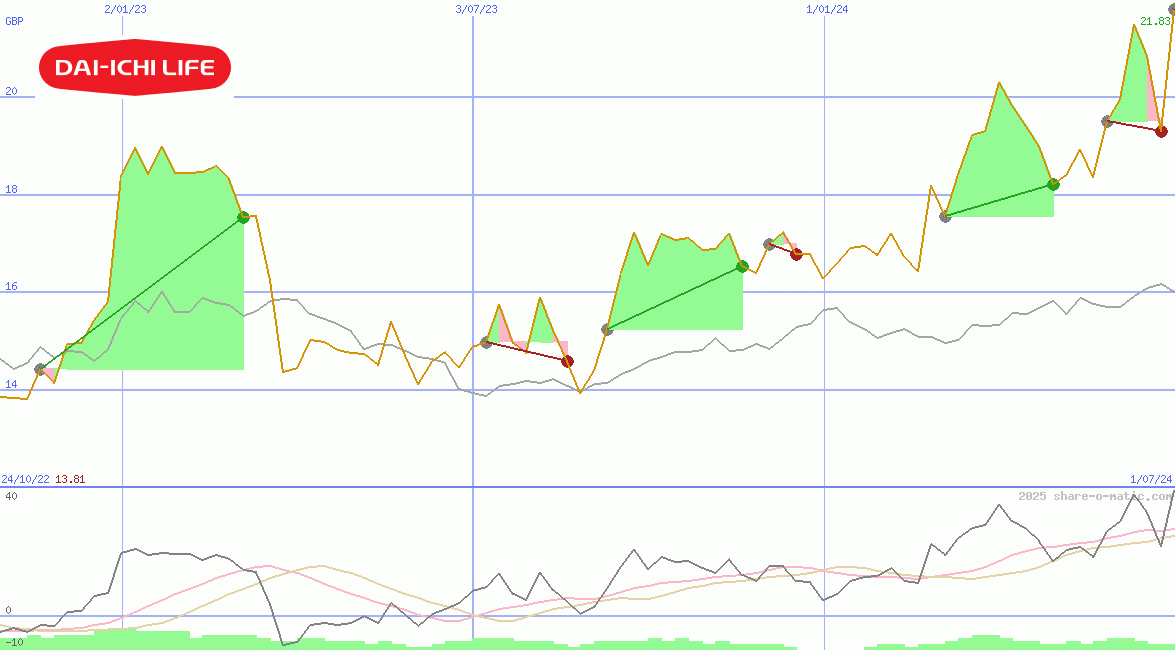Image resolution: width=1175 pixels, height=650 pixels.
Task: Click the red marker just before 1/01/24
Action: (796, 254)
